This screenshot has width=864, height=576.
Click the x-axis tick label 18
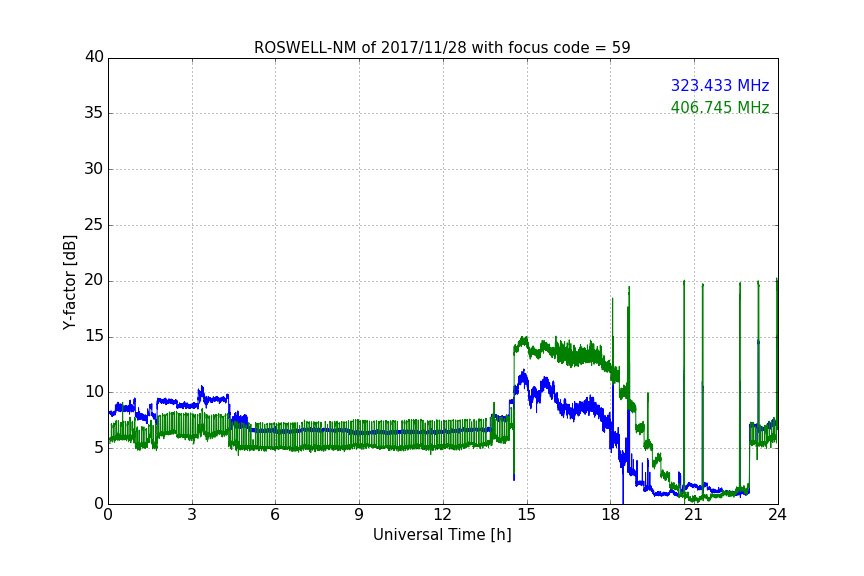pyautogui.click(x=611, y=515)
